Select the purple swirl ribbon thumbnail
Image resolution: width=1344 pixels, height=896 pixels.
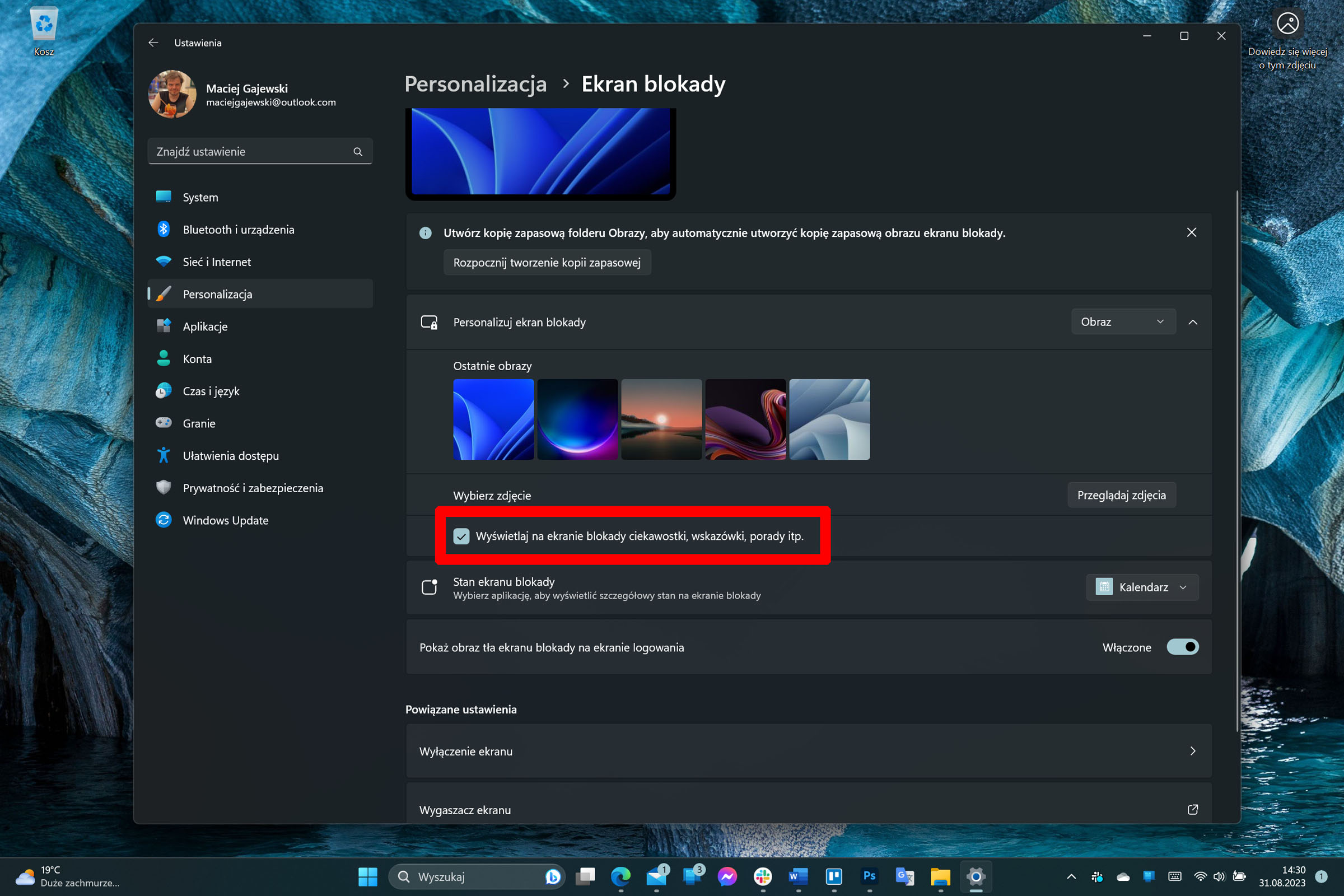pos(745,419)
